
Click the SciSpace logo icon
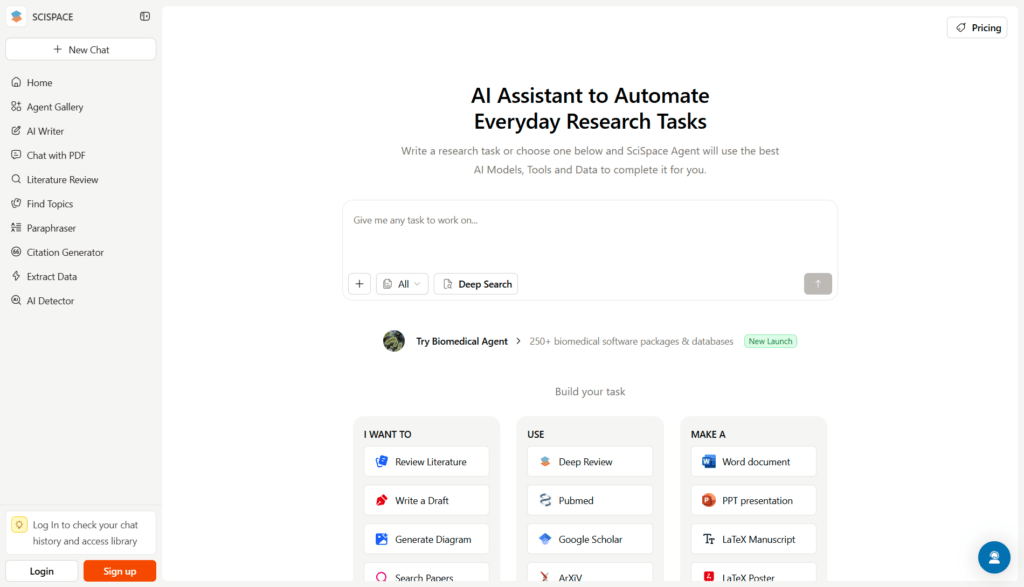pos(17,17)
